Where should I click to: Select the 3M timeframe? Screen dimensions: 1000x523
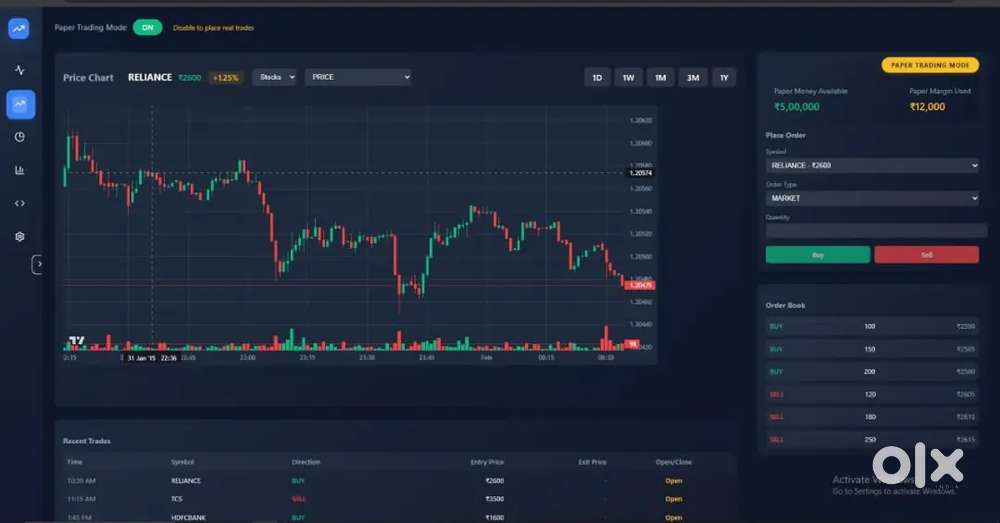tap(693, 78)
